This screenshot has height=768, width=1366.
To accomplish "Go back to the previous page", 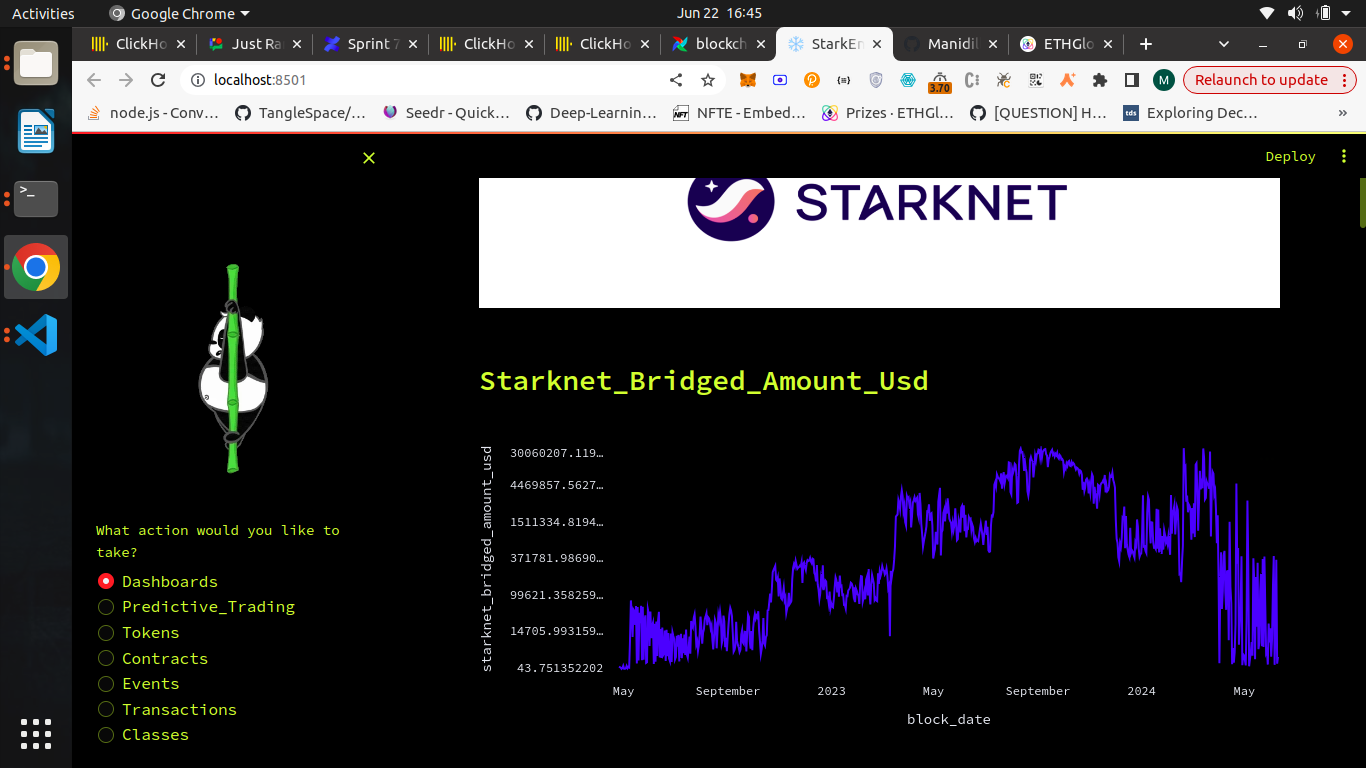I will [x=93, y=80].
